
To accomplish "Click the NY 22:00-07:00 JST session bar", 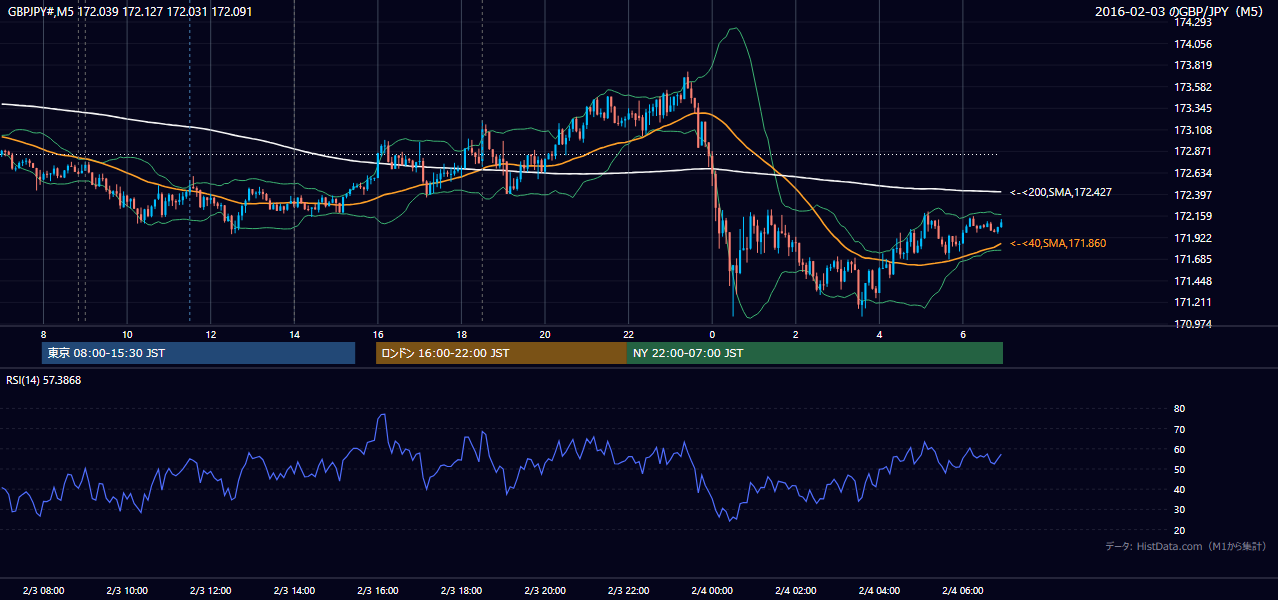I will pyautogui.click(x=815, y=353).
